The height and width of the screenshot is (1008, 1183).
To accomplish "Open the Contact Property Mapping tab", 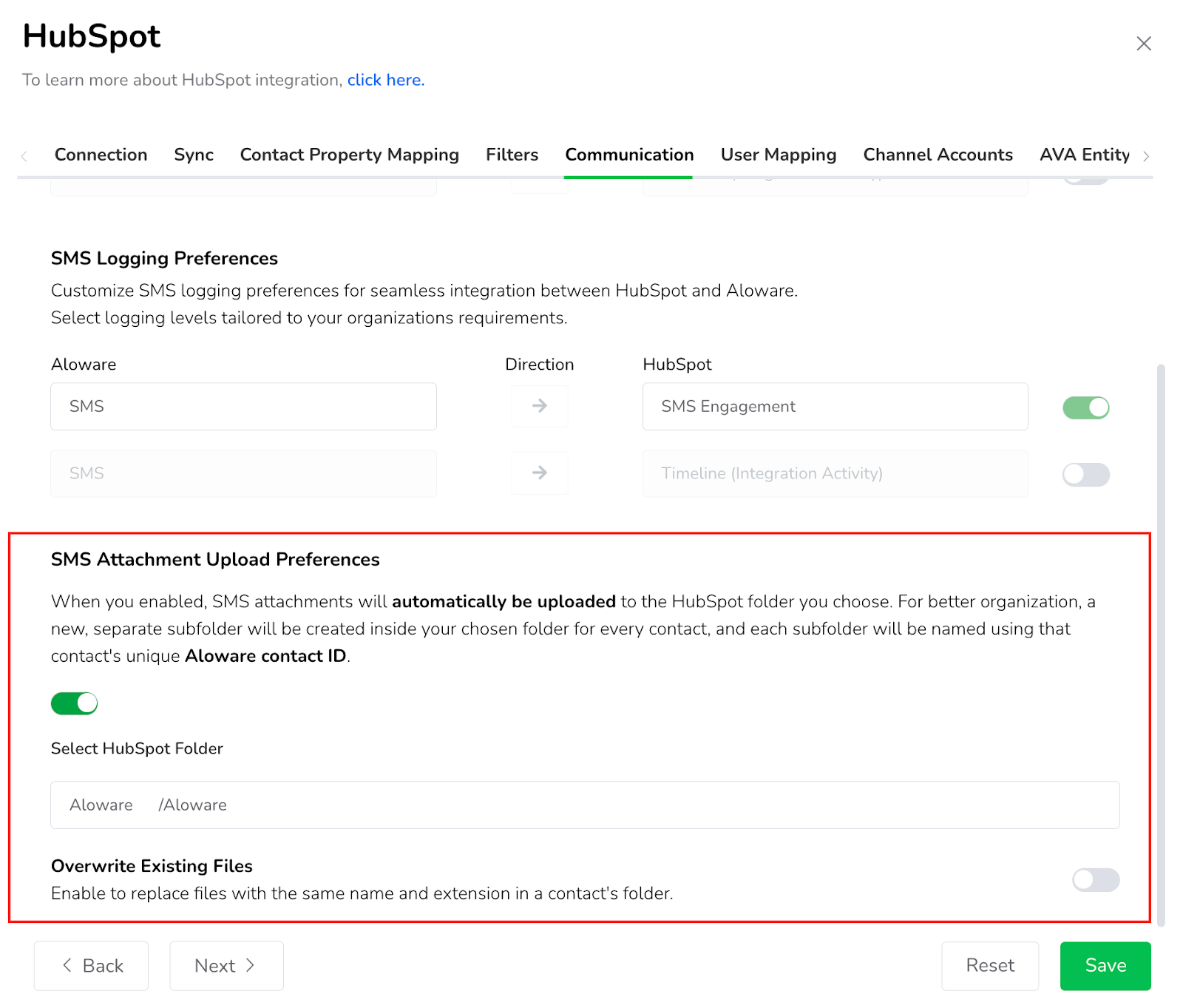I will tap(349, 155).
